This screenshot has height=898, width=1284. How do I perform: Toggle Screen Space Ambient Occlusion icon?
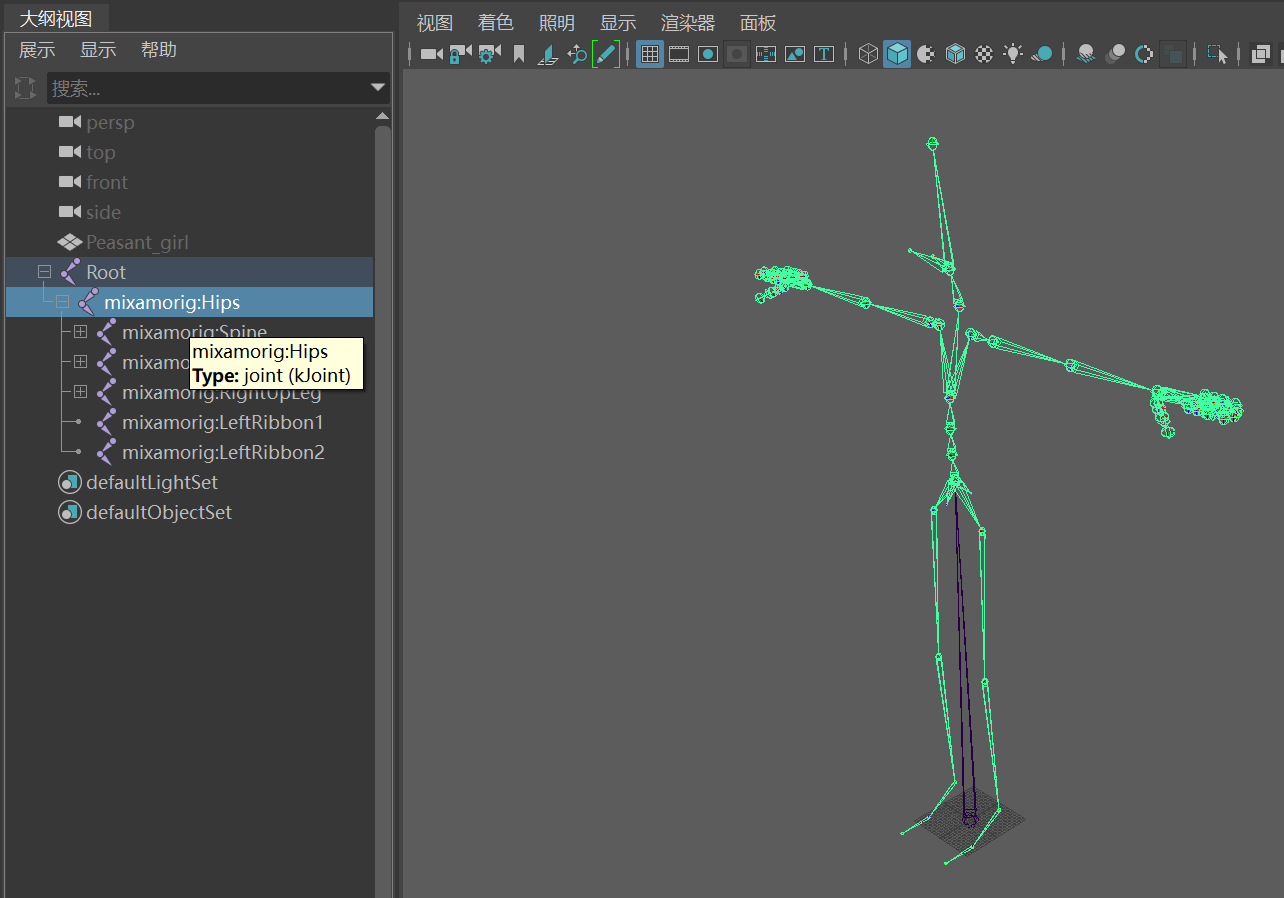point(1086,54)
